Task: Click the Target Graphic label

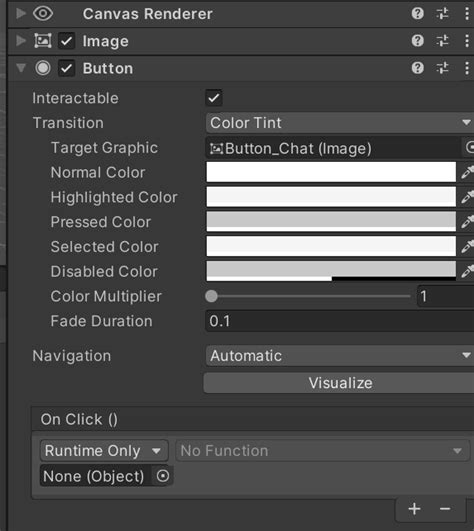Action: (x=104, y=148)
